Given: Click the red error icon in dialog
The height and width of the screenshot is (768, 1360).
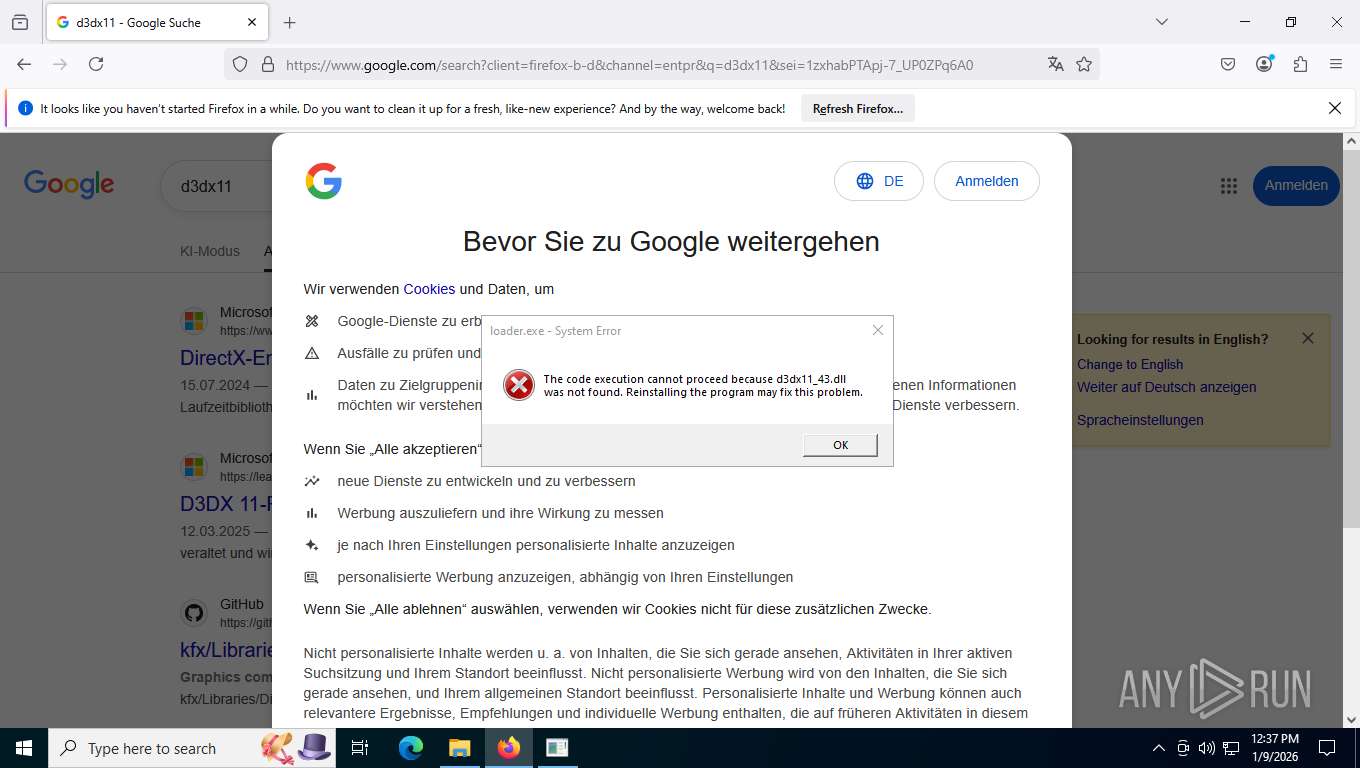Looking at the screenshot, I should pos(518,385).
